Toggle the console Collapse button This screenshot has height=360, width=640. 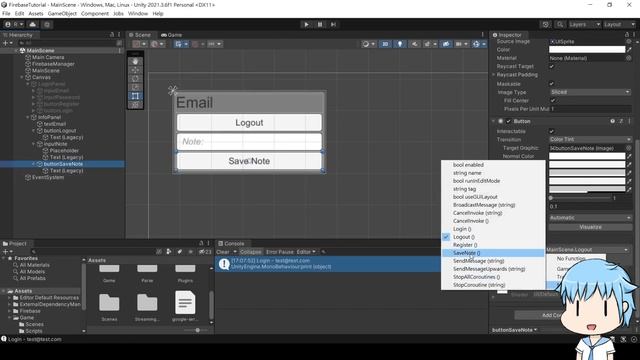tap(250, 252)
